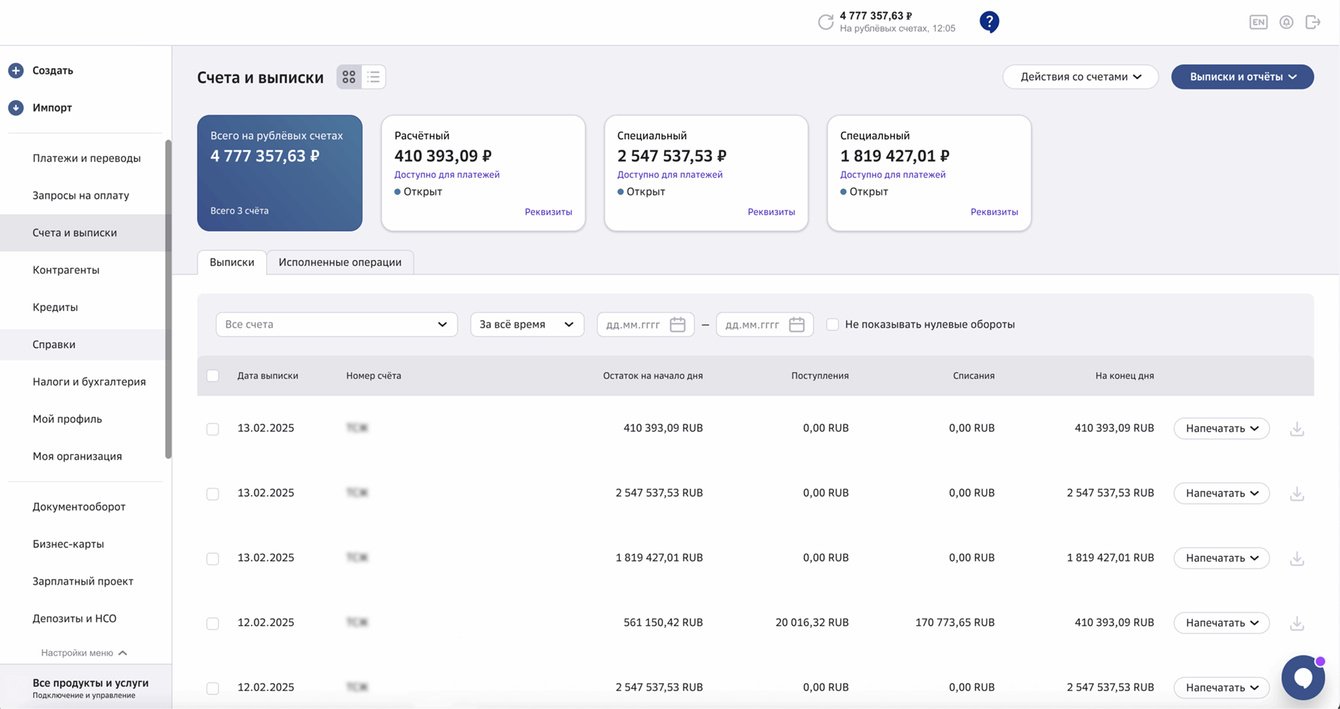Switch language with the EN icon

[1258, 22]
